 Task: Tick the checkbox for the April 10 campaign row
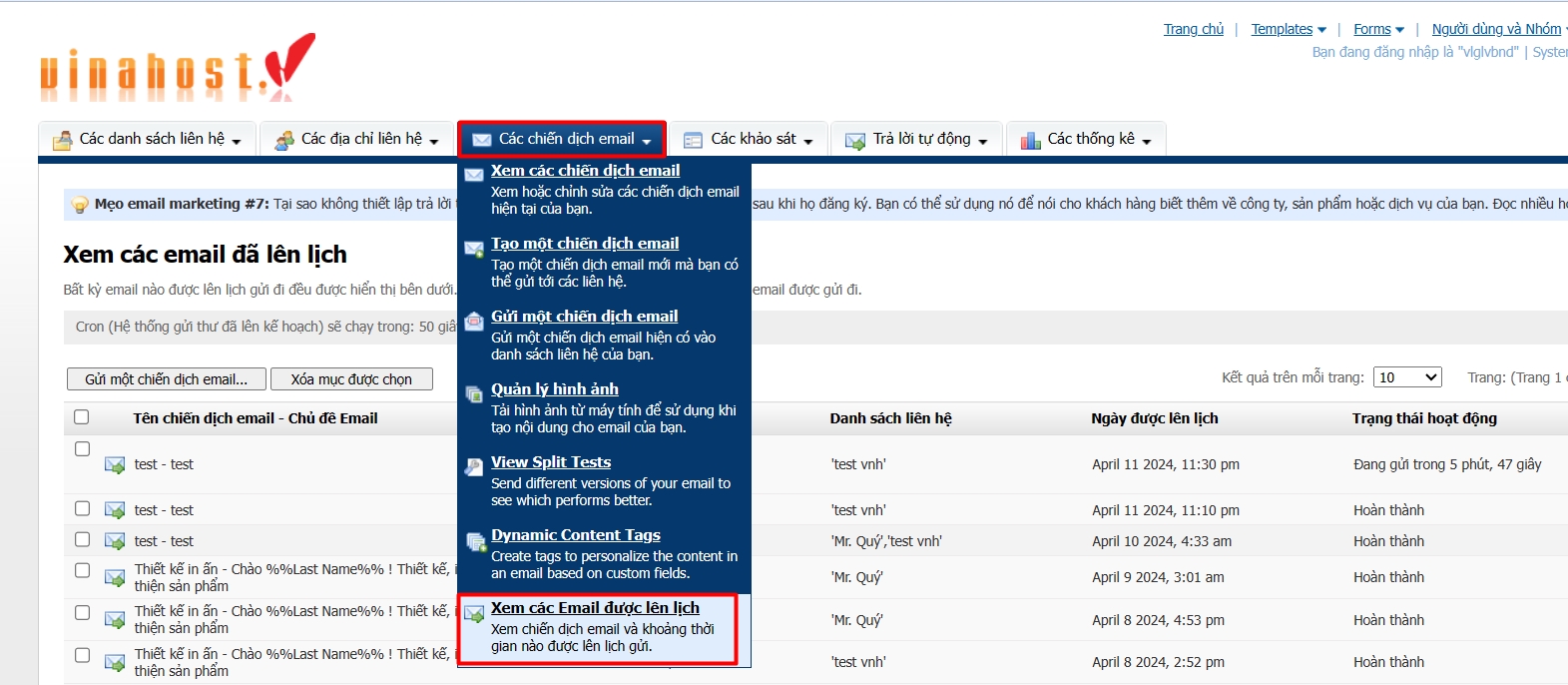tap(83, 539)
